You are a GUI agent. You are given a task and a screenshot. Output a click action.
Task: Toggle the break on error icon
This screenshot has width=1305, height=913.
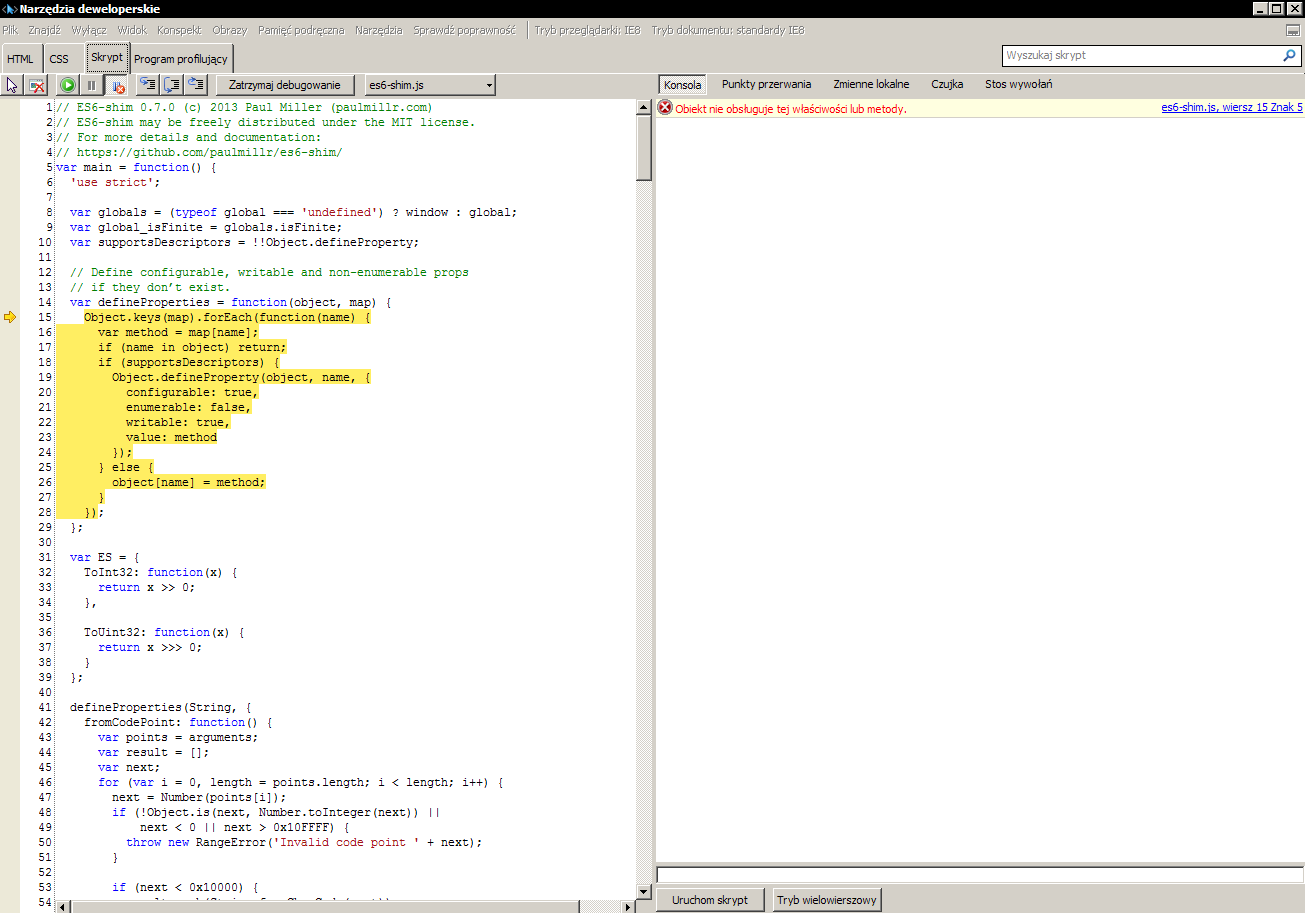(116, 86)
